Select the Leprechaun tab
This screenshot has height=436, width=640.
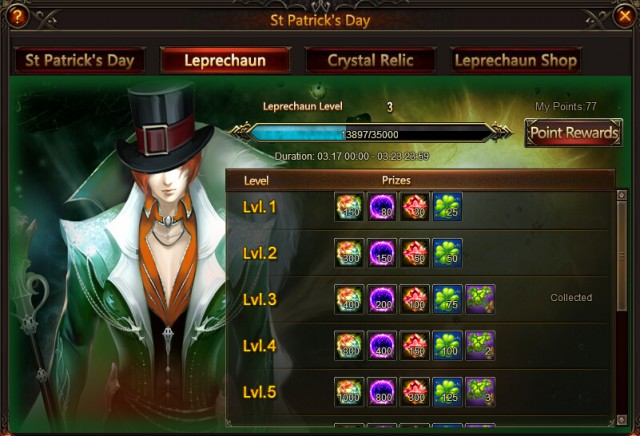[x=225, y=60]
